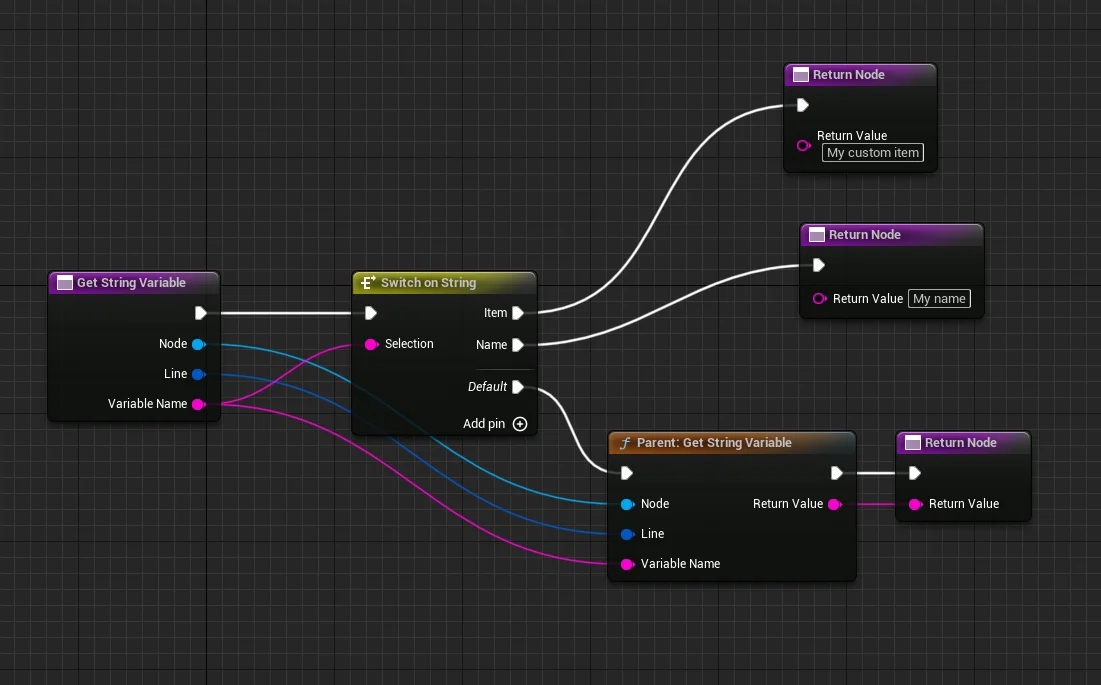This screenshot has width=1101, height=685.
Task: Select the Get String Variable entry node title
Action: 131,283
